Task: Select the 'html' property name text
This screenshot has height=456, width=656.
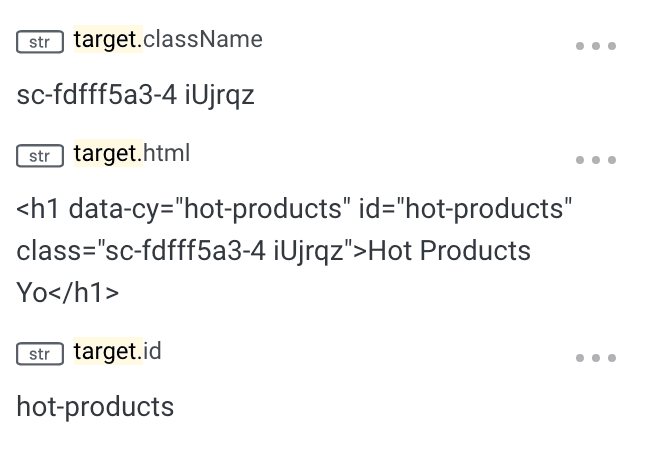Action: [167, 154]
